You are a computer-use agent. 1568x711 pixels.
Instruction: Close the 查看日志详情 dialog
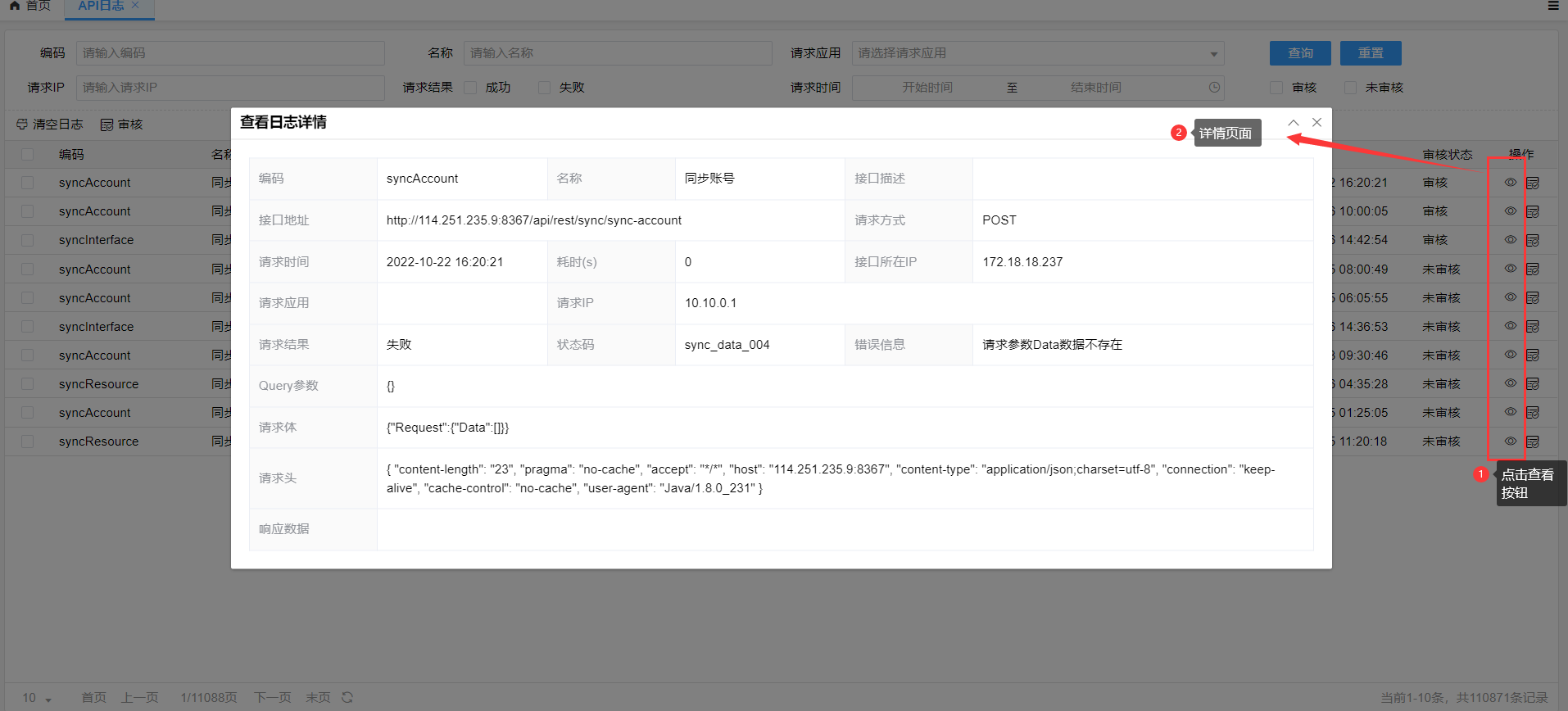coord(1317,122)
